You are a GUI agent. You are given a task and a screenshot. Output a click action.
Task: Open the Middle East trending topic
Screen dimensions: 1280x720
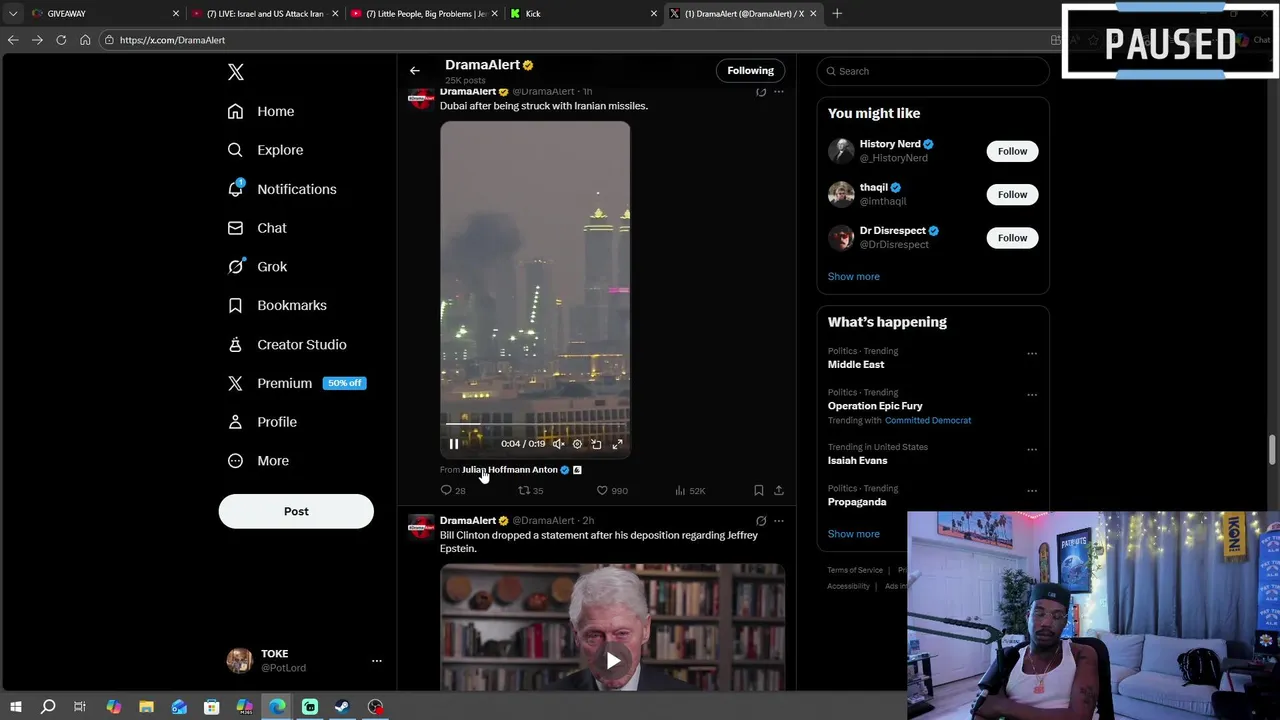coord(856,365)
